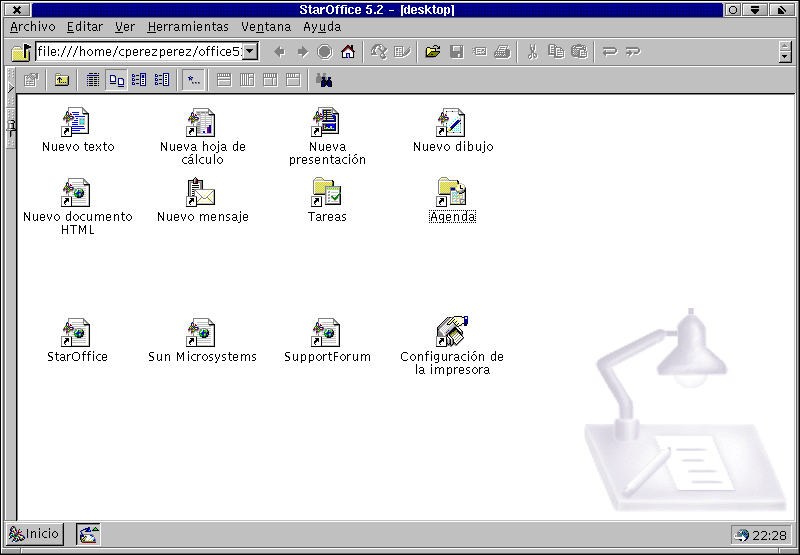The width and height of the screenshot is (800, 555).
Task: Click the binoculars search icon
Action: pyautogui.click(x=324, y=80)
